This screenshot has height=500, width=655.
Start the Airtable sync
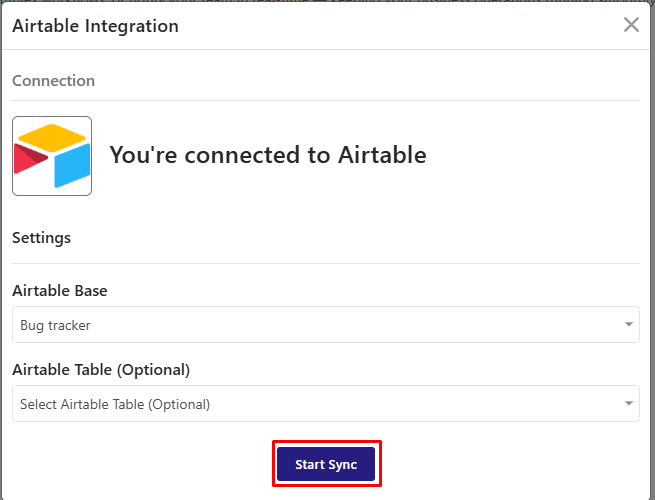click(x=326, y=464)
